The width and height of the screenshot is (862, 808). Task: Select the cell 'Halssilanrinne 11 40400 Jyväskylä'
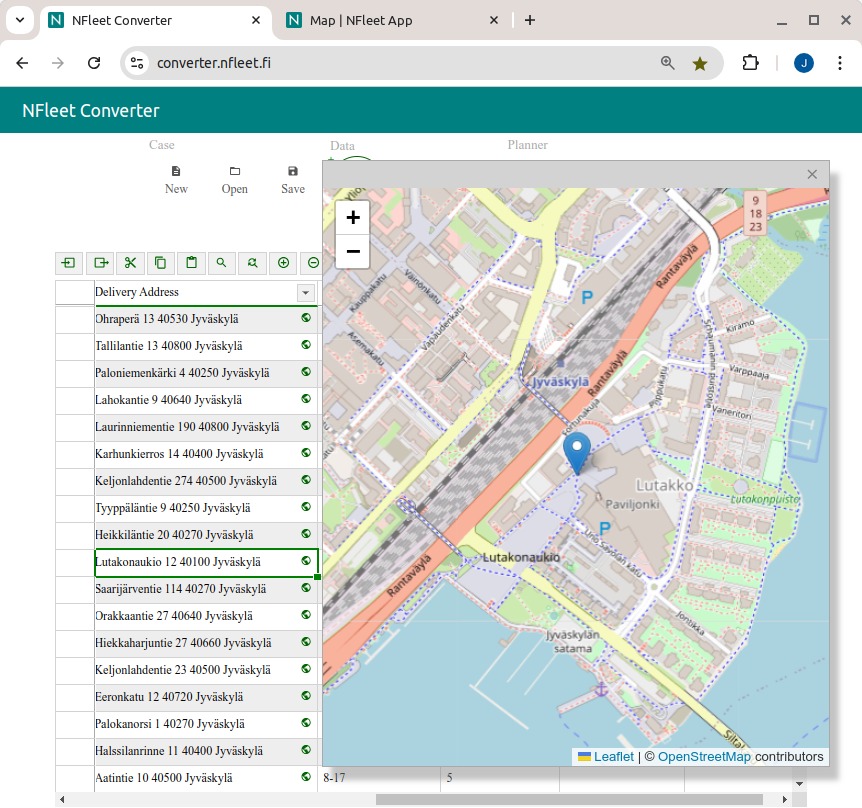pyautogui.click(x=206, y=751)
